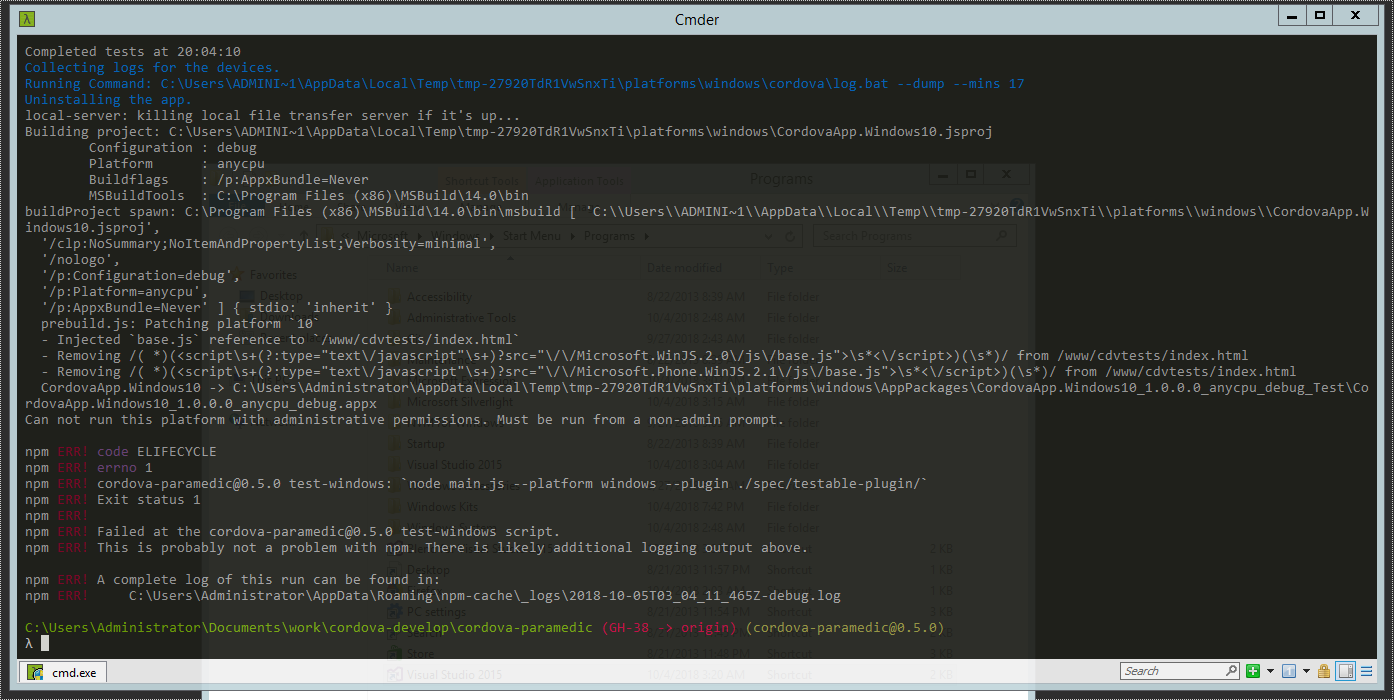The width and height of the screenshot is (1394, 700).
Task: Click 'Failed at the cordova-paramedic@0.5.0 test-windows script' line
Action: point(329,532)
